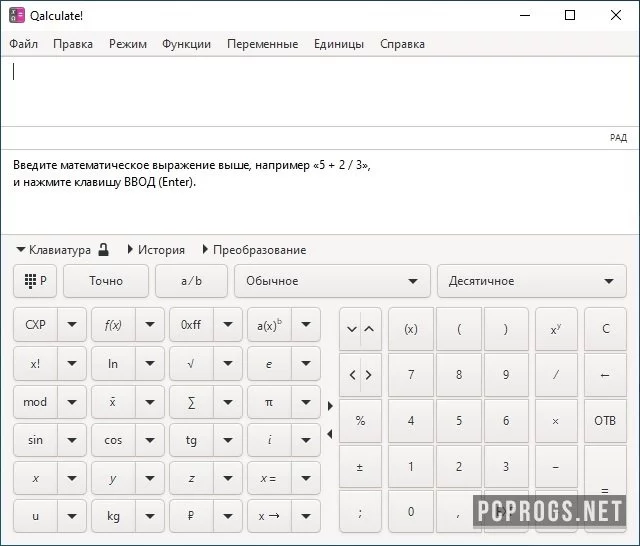The width and height of the screenshot is (640, 546).
Task: Toggle the a/b fraction mode button
Action: click(x=191, y=281)
